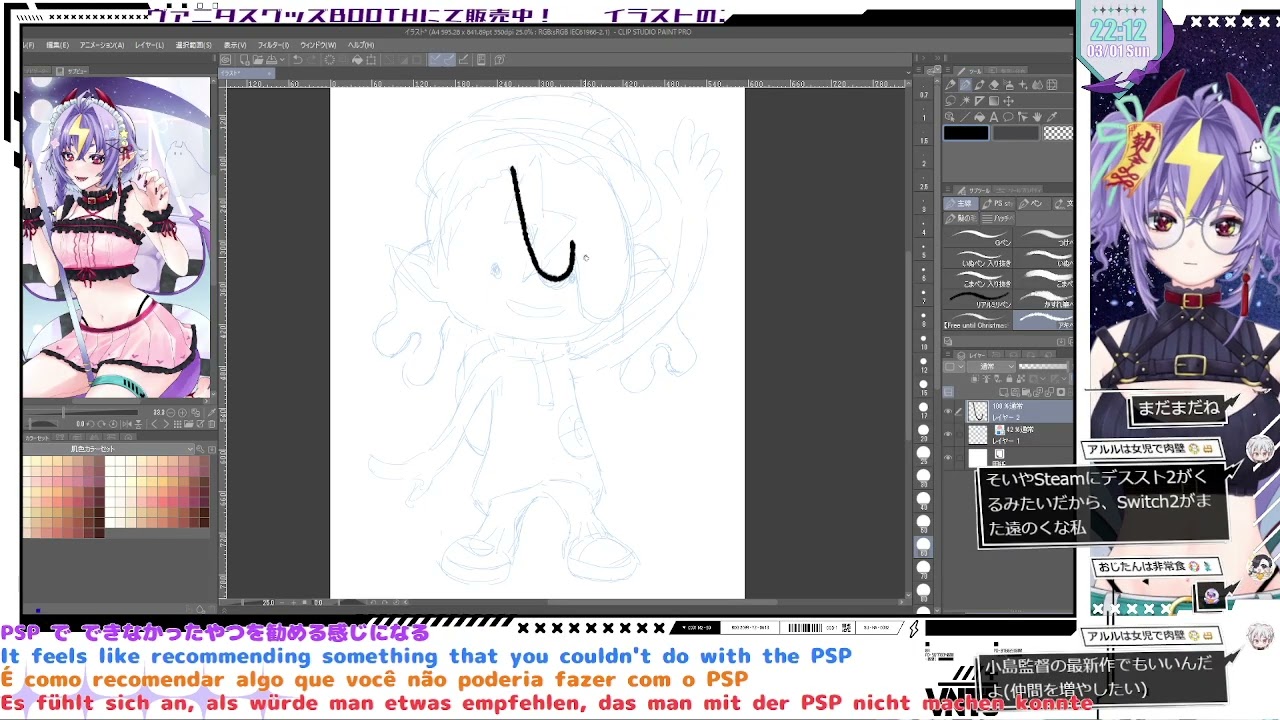
Task: Set brush size preset to 0.7
Action: (x=923, y=88)
